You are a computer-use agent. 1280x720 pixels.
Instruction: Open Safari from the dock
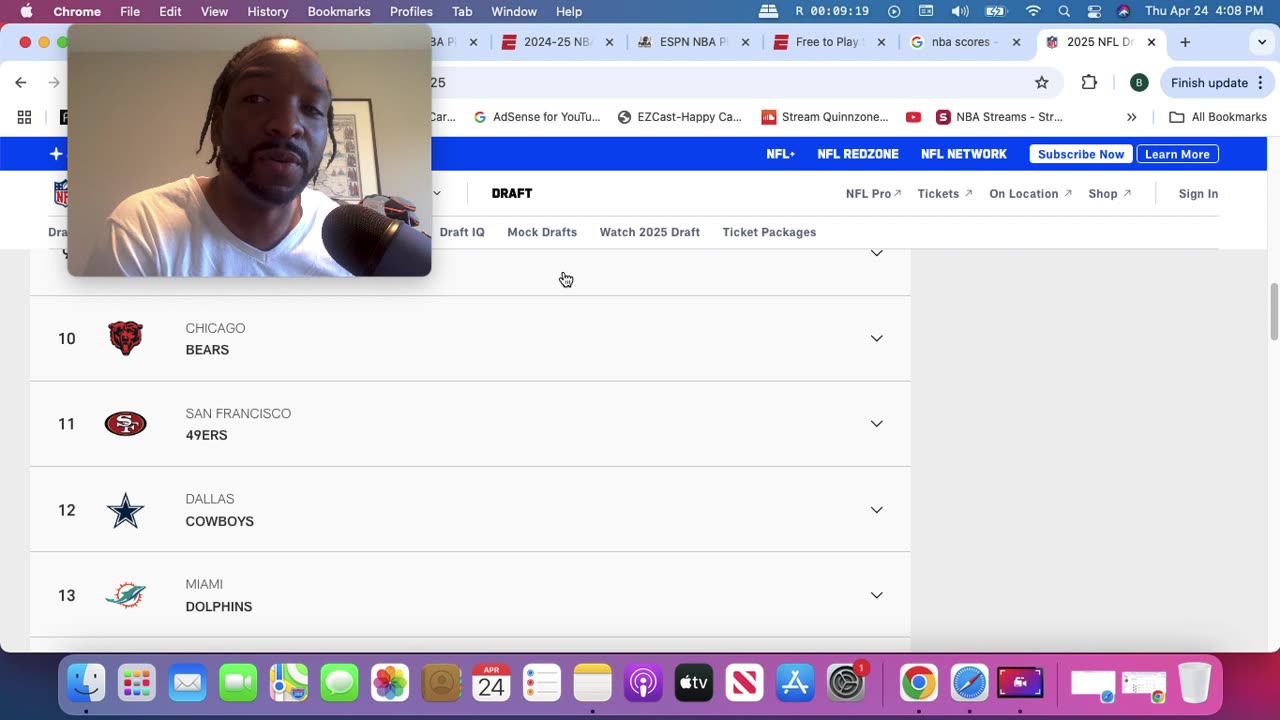click(x=969, y=683)
